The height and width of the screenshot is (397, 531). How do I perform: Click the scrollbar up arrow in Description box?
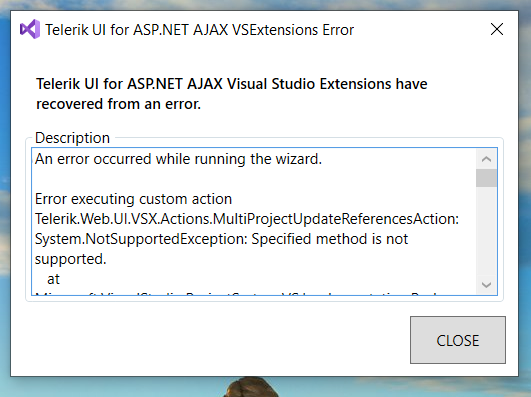point(486,159)
